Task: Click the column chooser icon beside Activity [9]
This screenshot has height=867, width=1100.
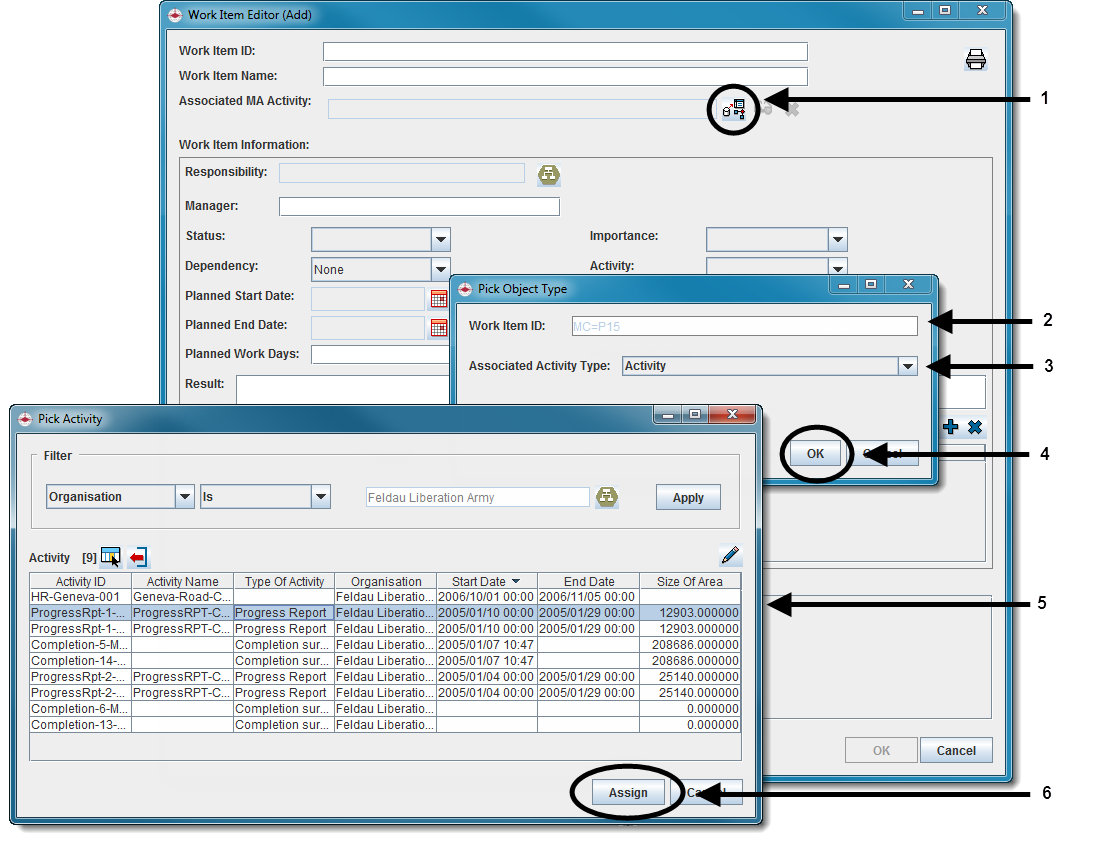Action: pyautogui.click(x=111, y=557)
